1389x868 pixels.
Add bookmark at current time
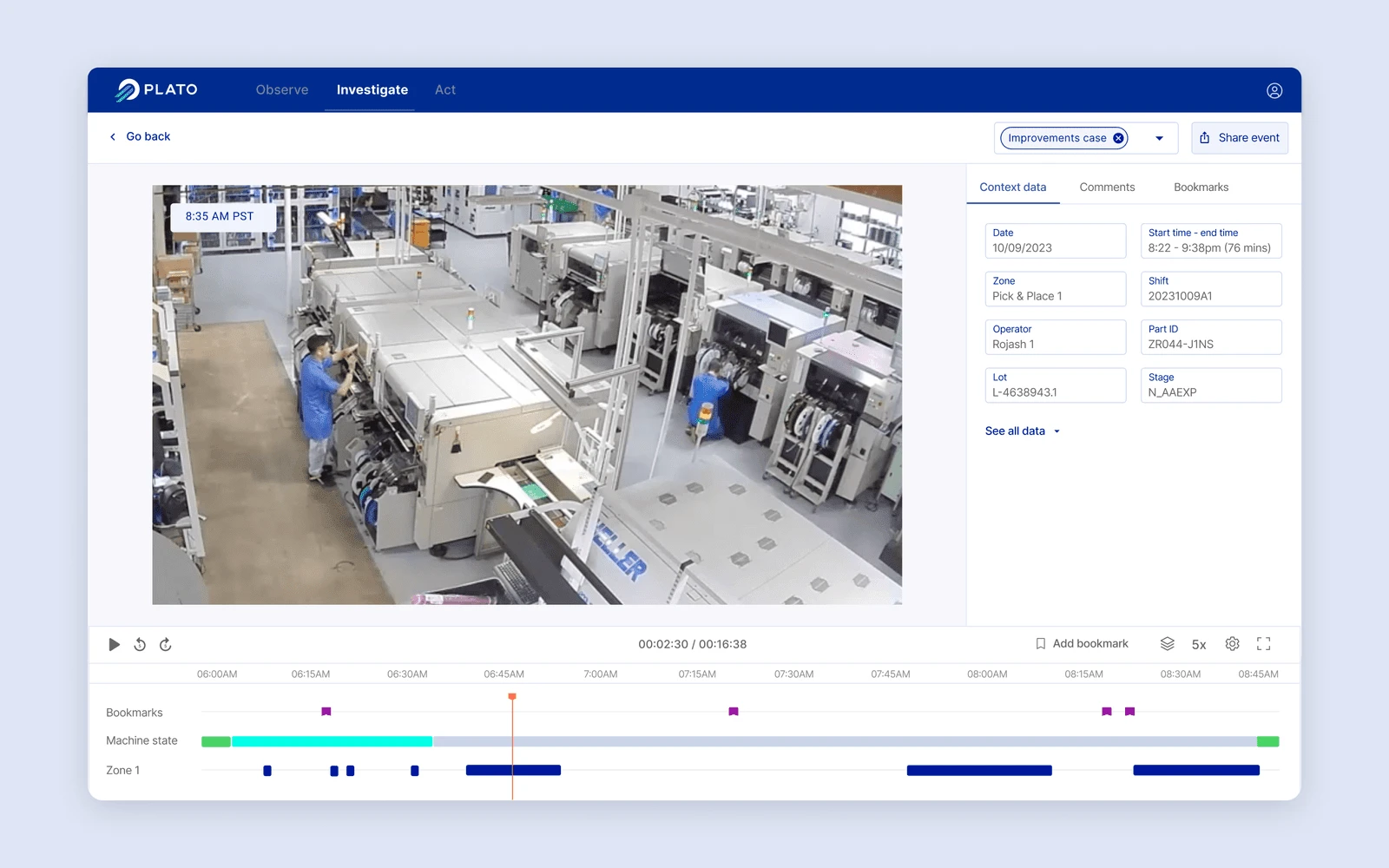point(1082,644)
